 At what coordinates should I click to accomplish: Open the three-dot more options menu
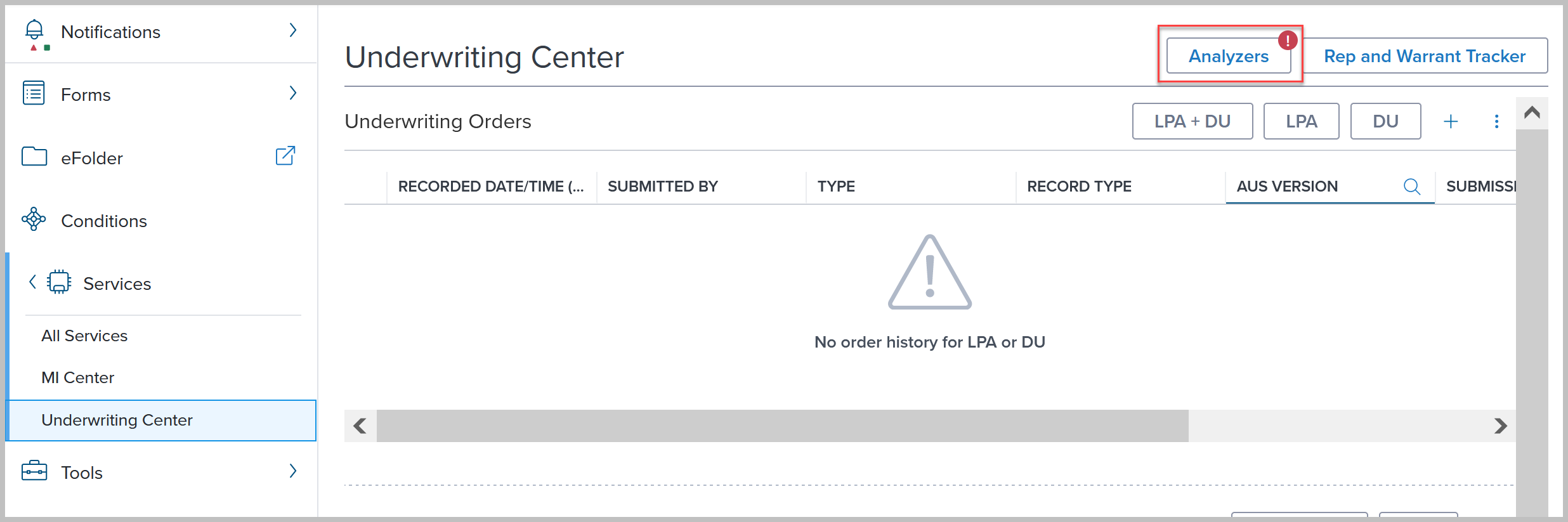point(1496,121)
